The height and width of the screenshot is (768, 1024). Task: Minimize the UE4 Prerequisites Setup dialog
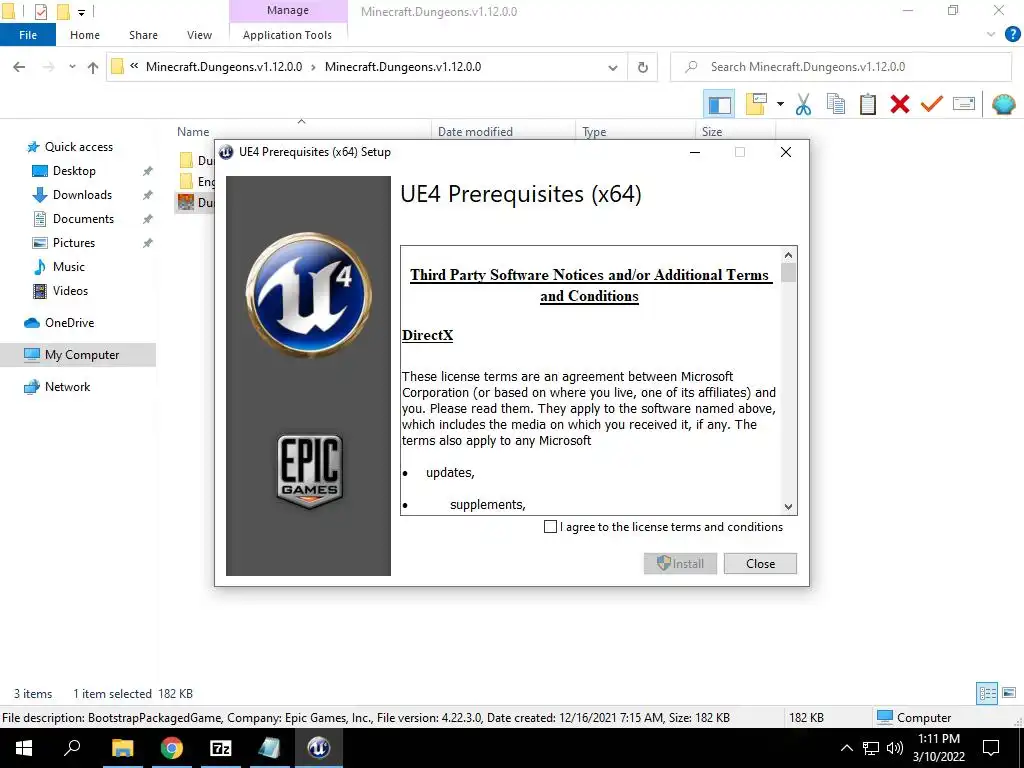pyautogui.click(x=695, y=152)
